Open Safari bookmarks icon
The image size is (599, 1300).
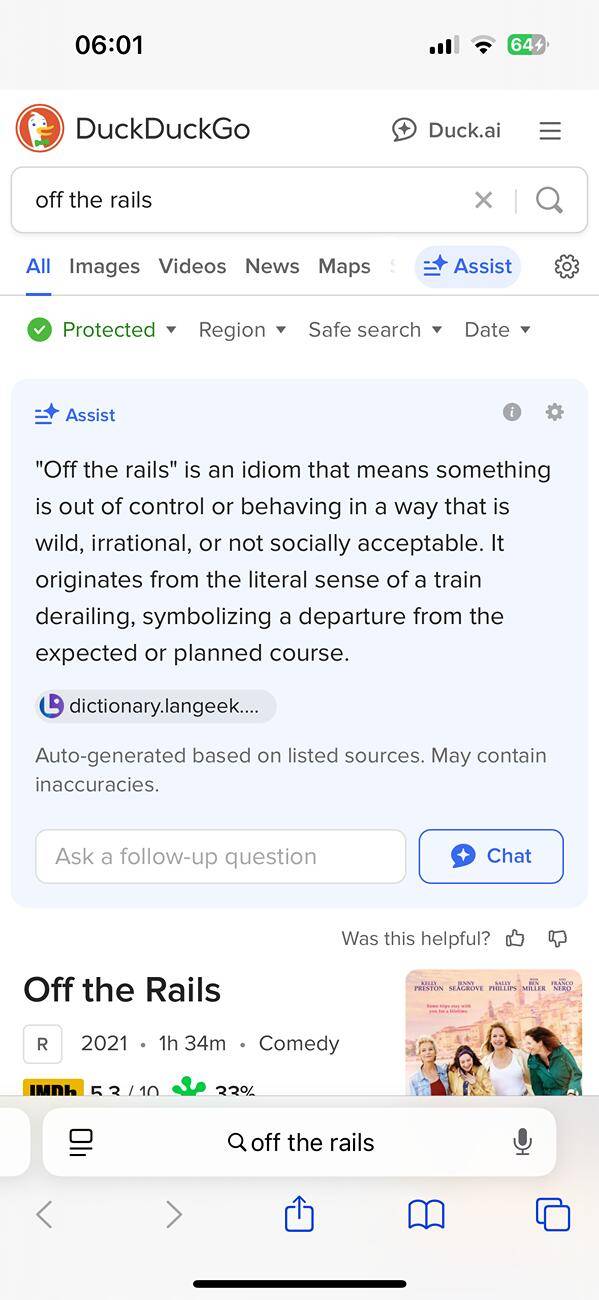(427, 1215)
